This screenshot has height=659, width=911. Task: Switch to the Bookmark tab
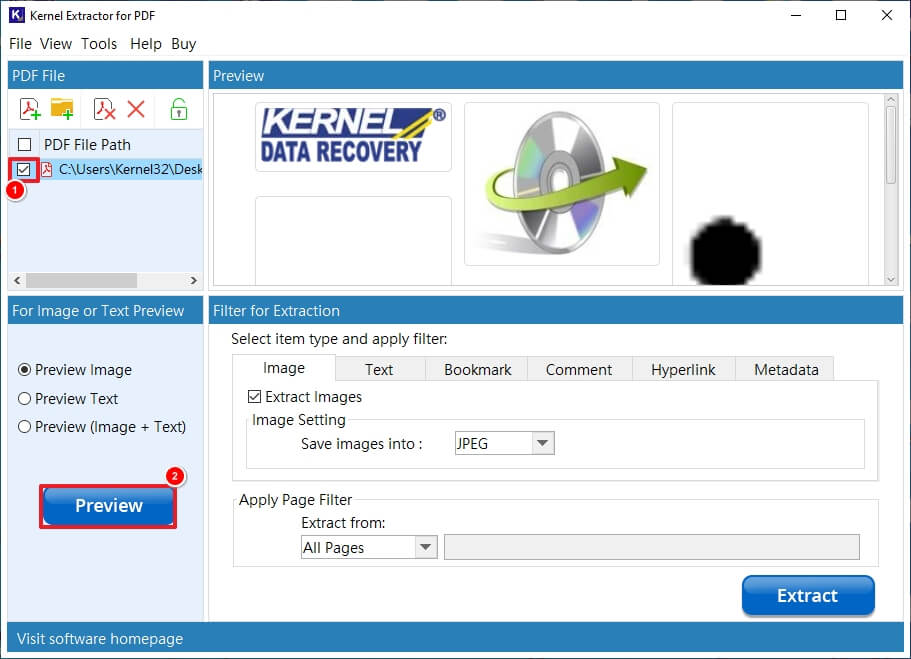click(x=478, y=370)
